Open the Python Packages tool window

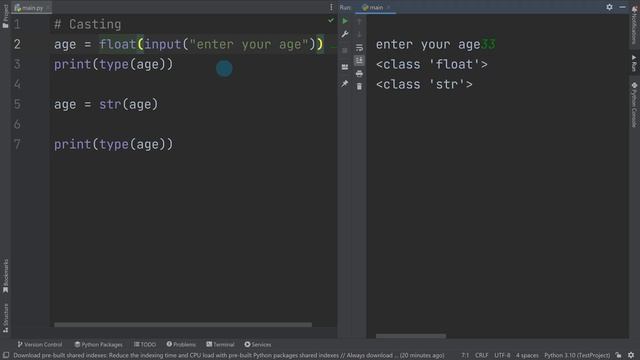(x=98, y=344)
